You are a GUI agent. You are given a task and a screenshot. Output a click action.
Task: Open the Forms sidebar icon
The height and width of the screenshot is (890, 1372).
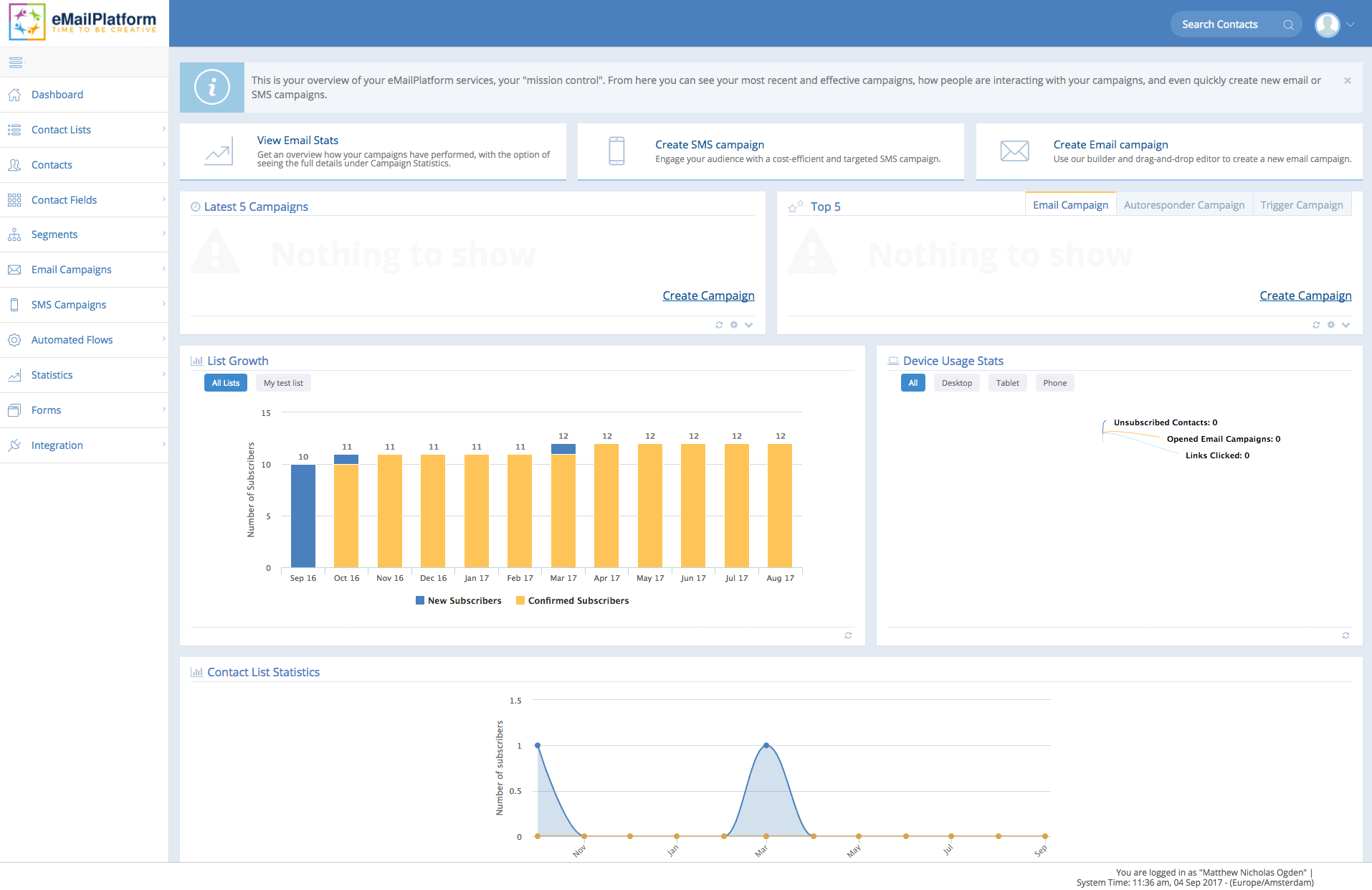(x=14, y=410)
